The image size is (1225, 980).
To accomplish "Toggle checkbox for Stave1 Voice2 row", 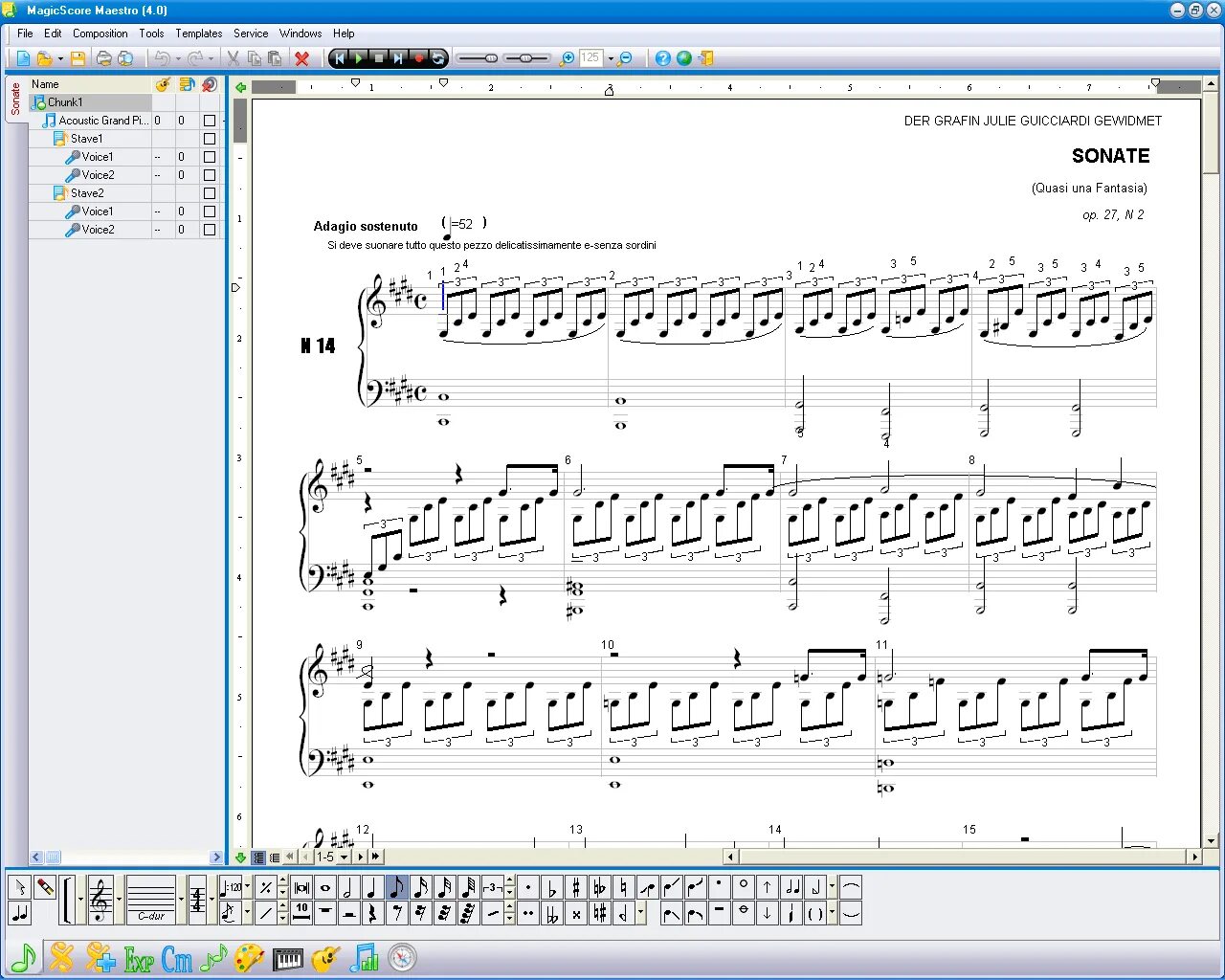I will pyautogui.click(x=210, y=175).
